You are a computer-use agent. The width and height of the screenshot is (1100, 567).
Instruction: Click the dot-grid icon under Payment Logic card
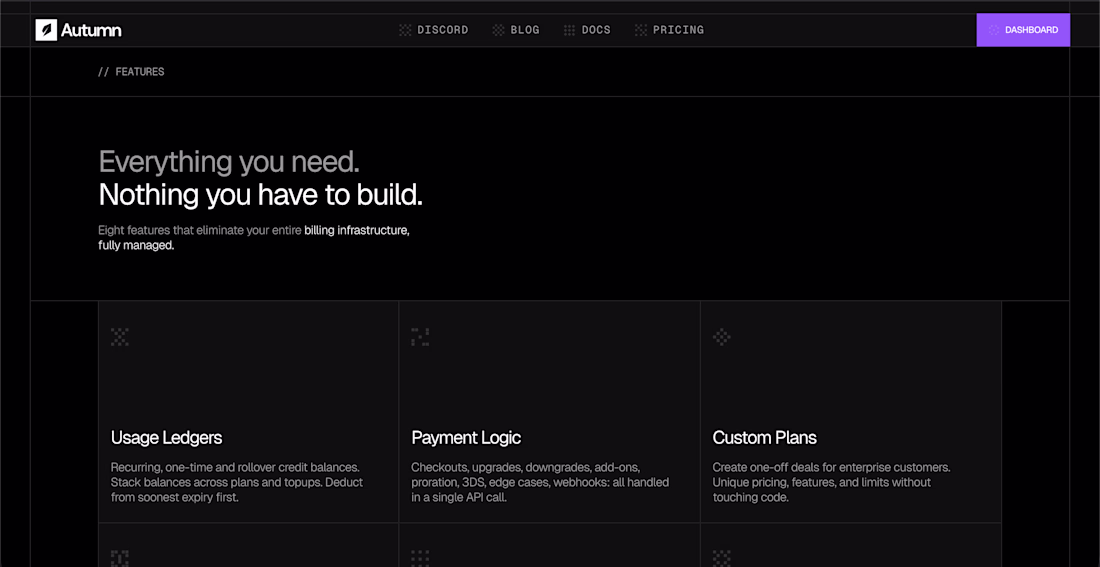pyautogui.click(x=420, y=559)
